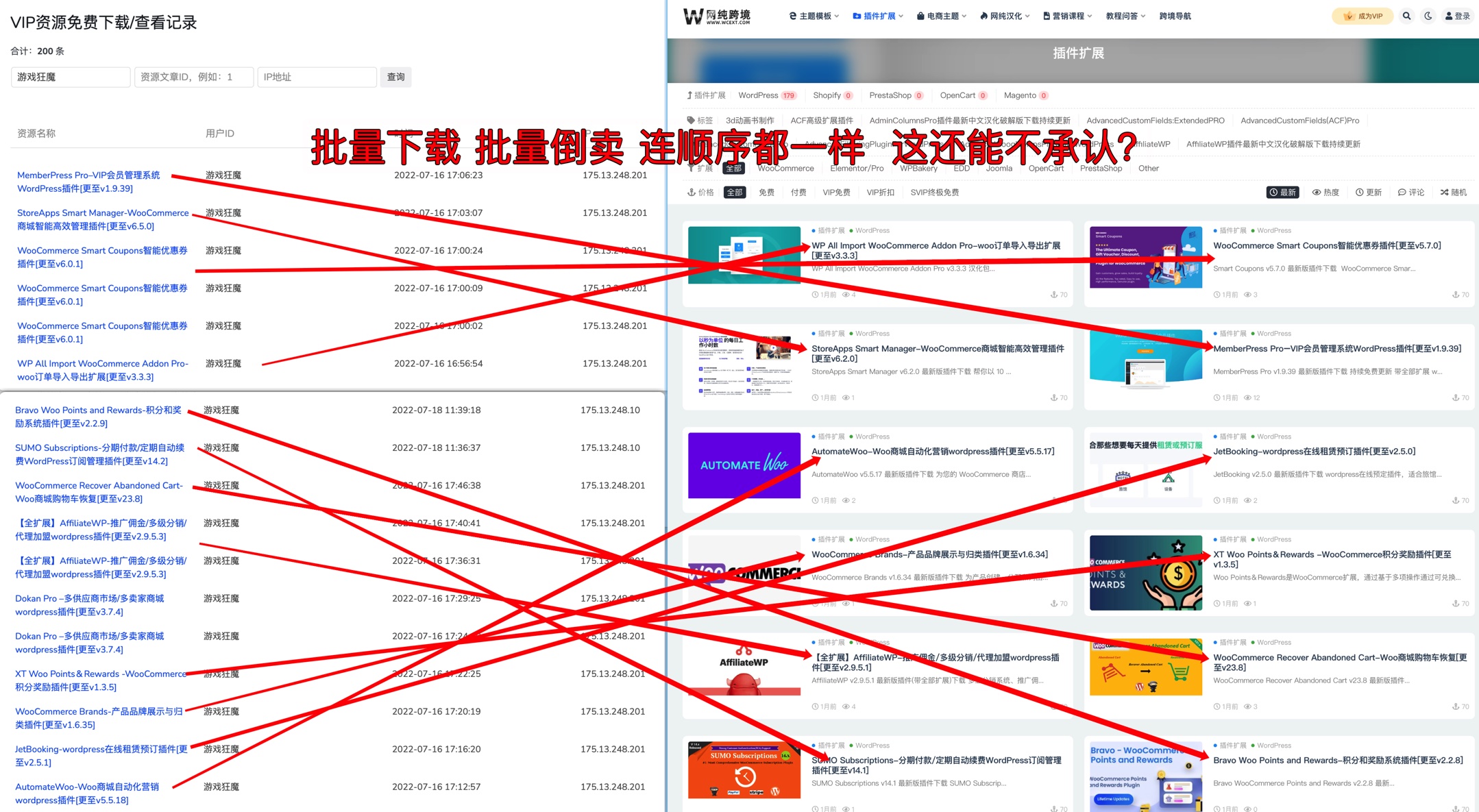Sort by 热度 eye icon
The width and height of the screenshot is (1479, 812).
click(1325, 193)
